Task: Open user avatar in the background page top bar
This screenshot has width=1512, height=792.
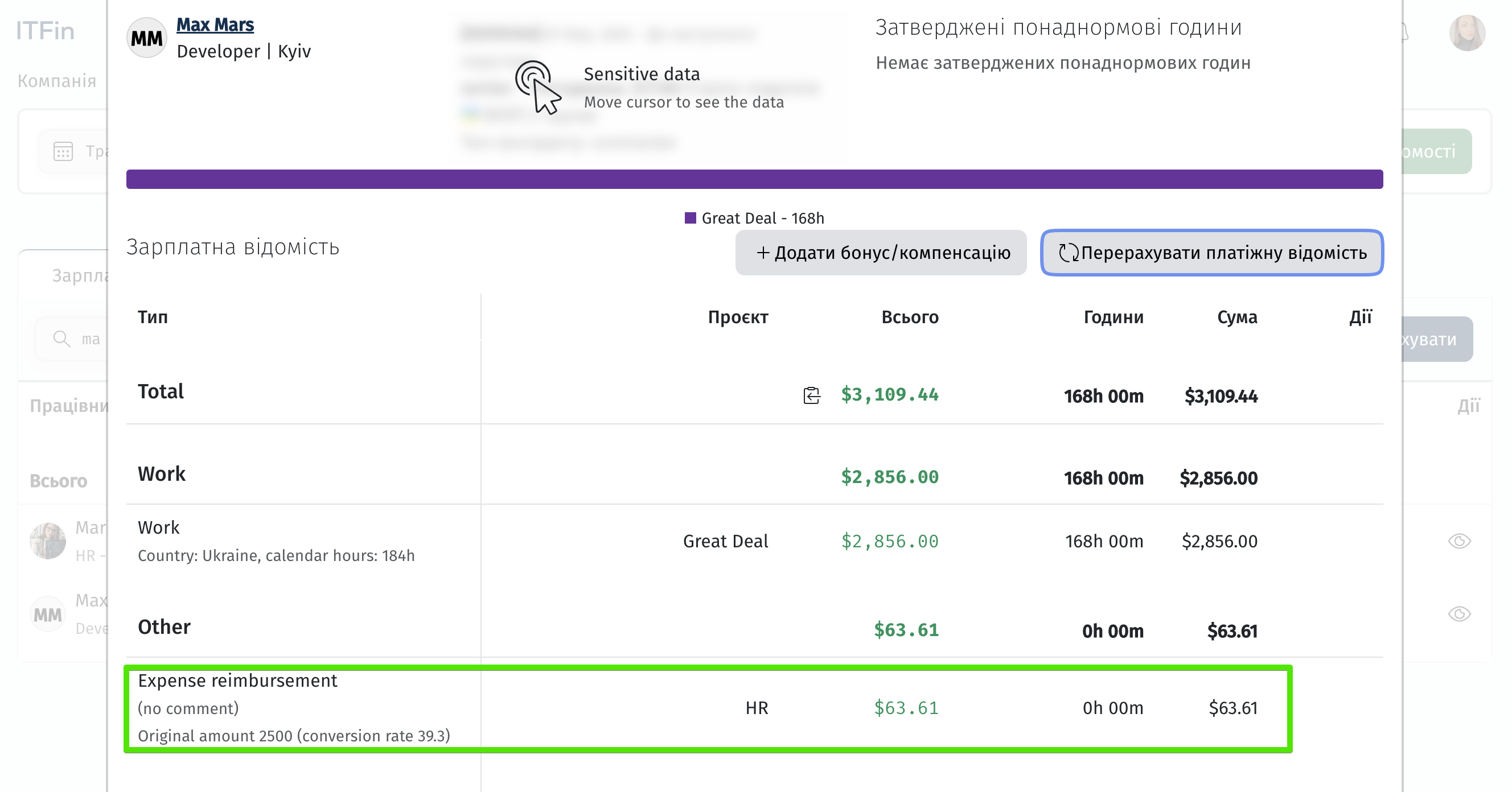Action: click(1467, 33)
